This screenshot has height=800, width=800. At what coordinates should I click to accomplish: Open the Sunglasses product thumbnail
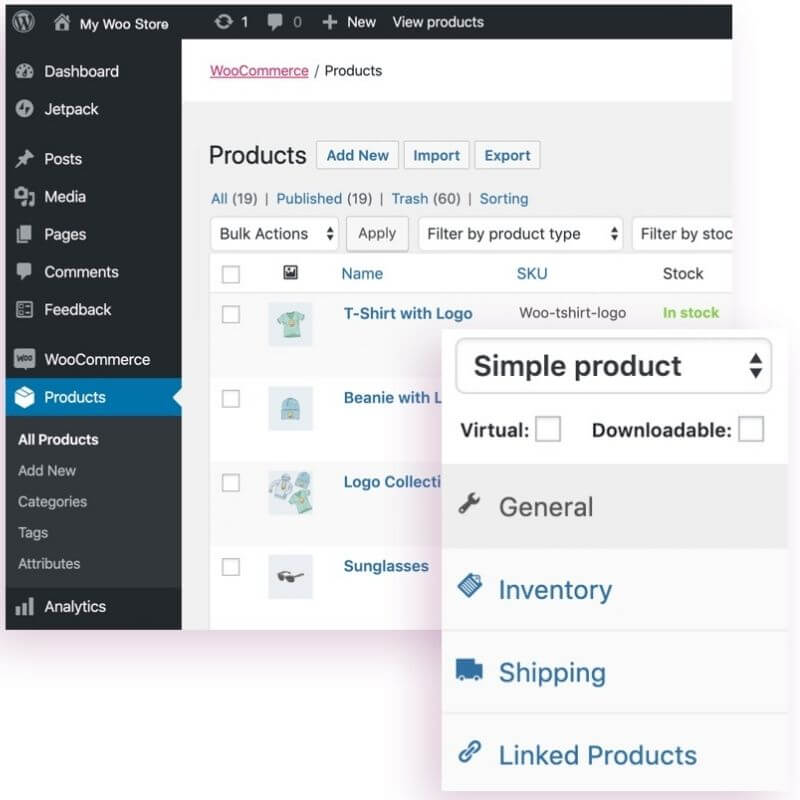[290, 577]
